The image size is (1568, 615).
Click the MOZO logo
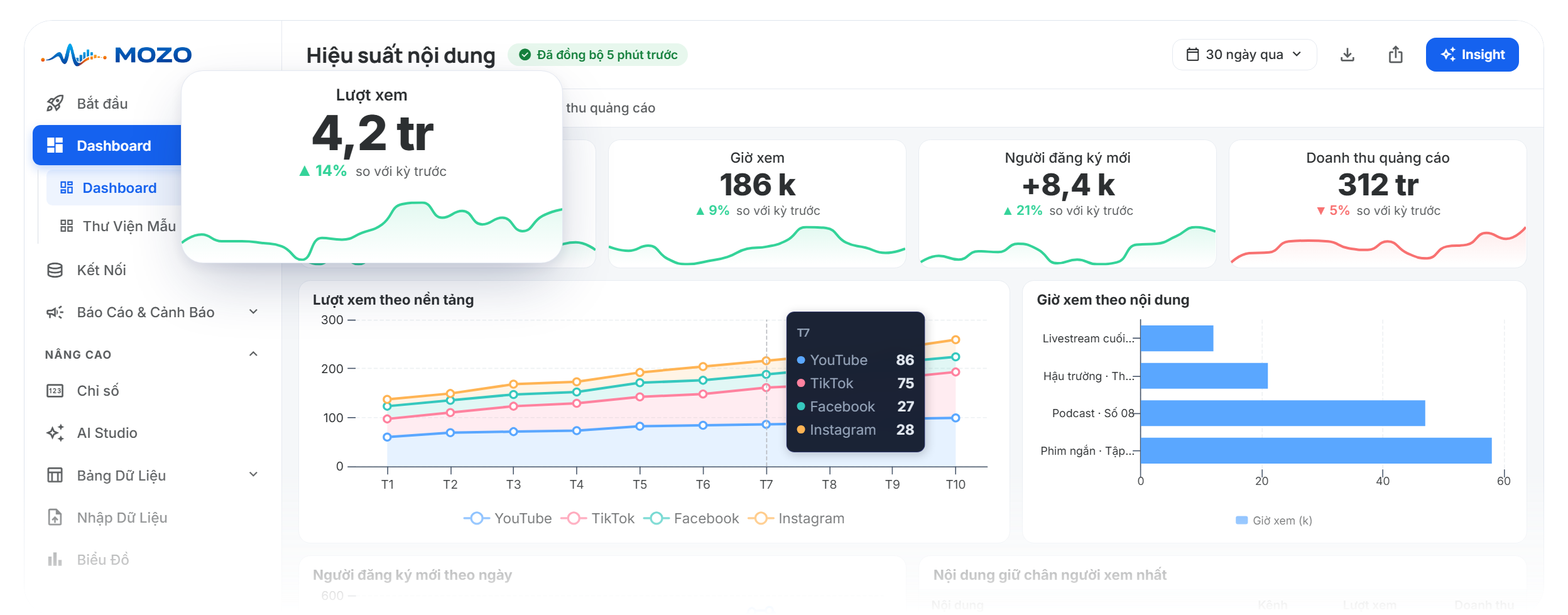coord(116,55)
